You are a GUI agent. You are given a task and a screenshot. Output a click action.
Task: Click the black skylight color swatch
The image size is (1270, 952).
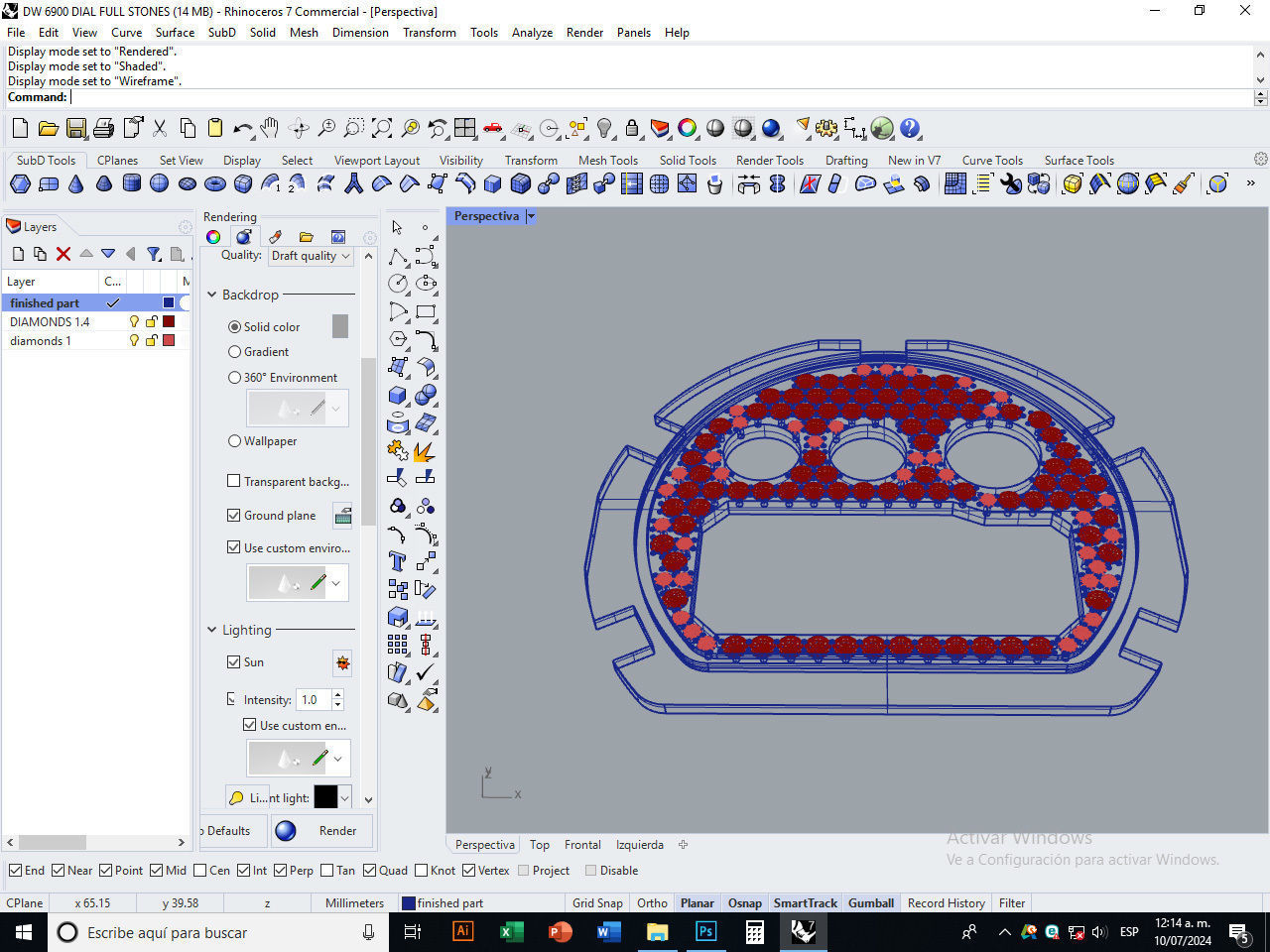(x=325, y=797)
